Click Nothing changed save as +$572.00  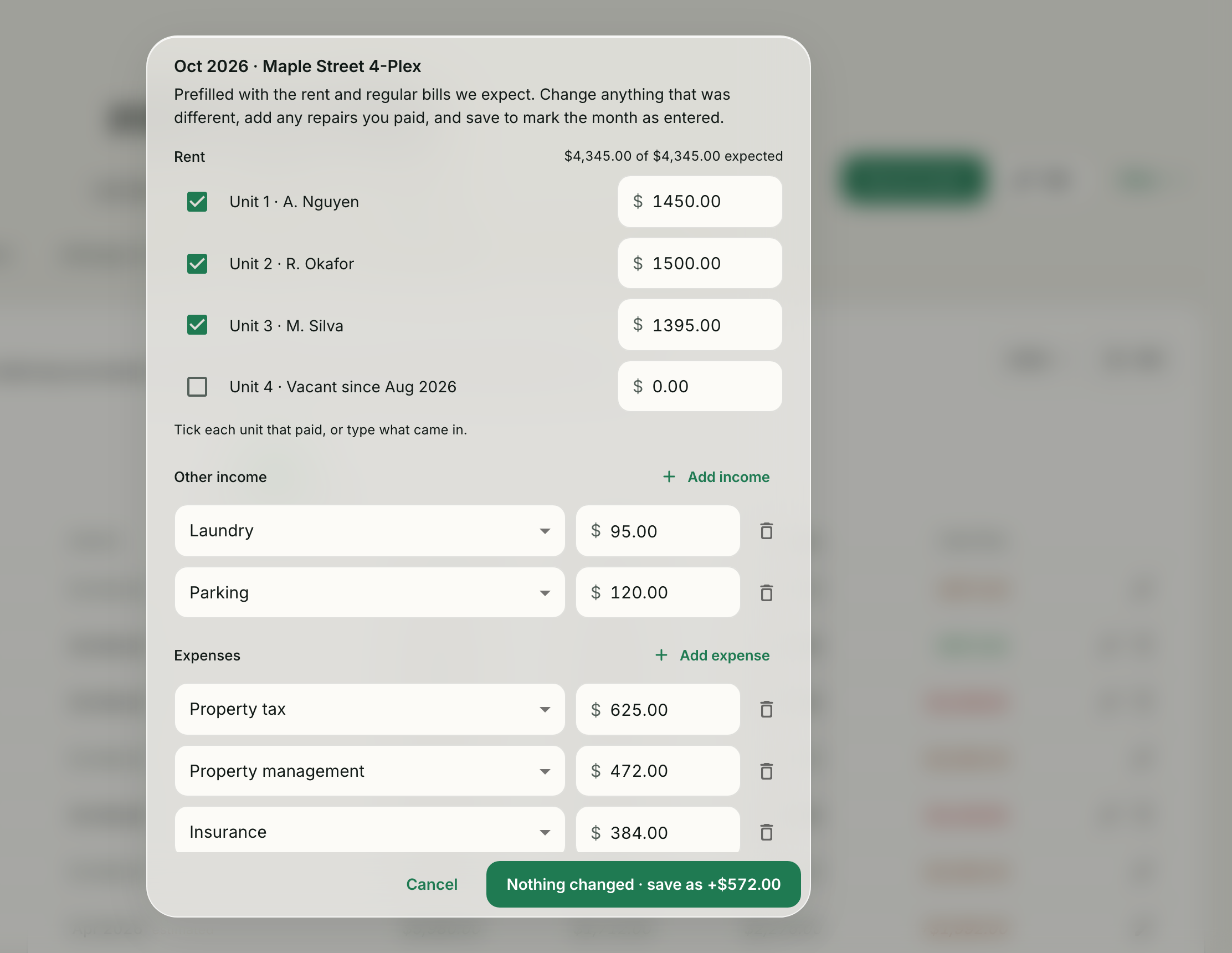[x=643, y=884]
